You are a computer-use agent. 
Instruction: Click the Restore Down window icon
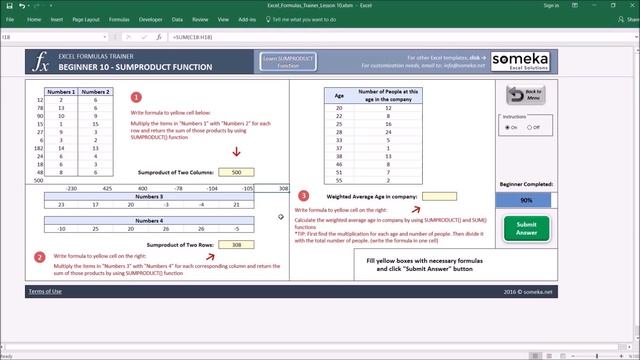coord(613,6)
